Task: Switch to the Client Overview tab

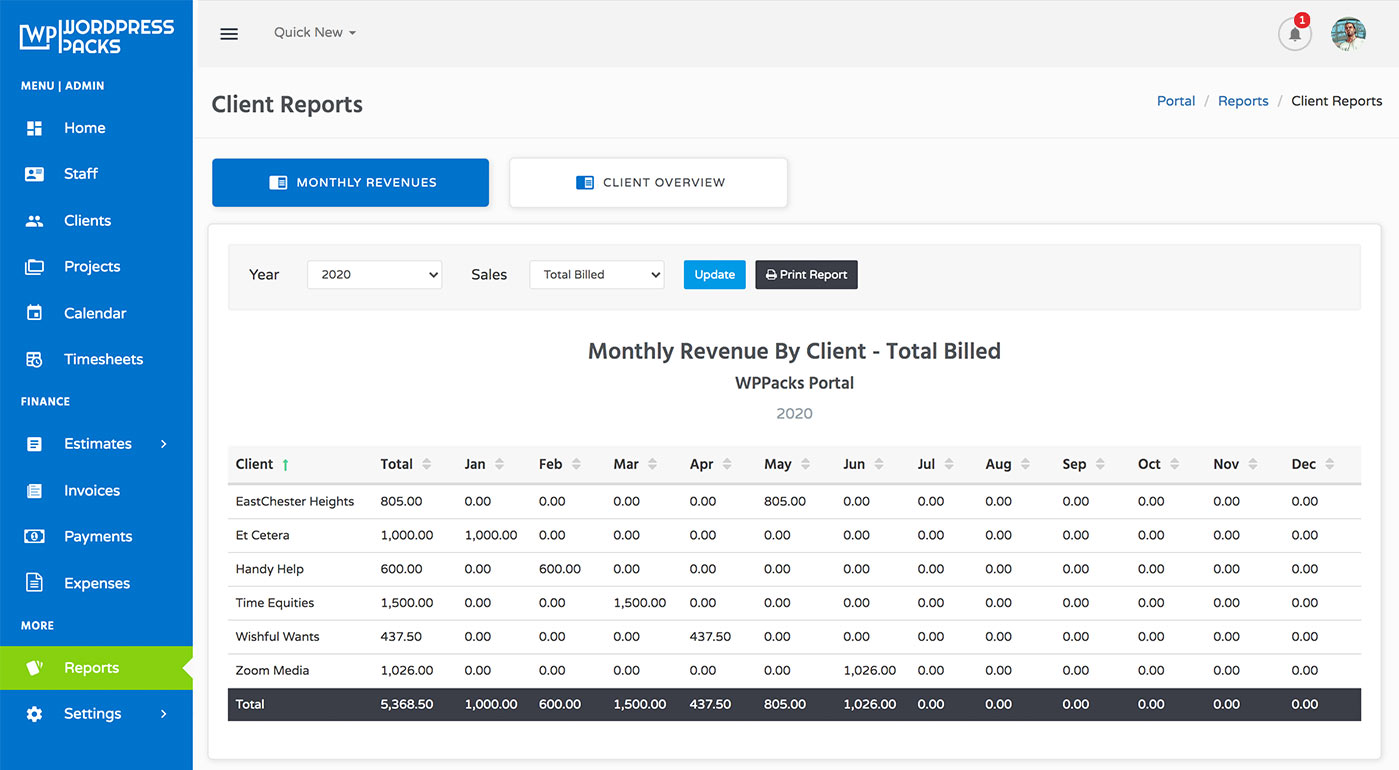Action: click(648, 182)
